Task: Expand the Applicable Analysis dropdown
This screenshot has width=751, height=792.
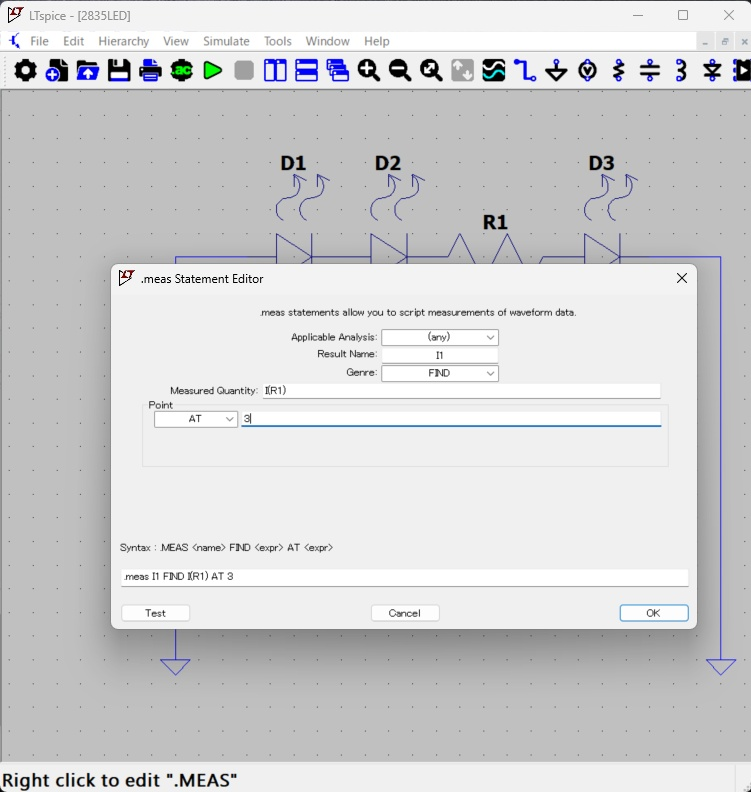Action: coord(440,337)
